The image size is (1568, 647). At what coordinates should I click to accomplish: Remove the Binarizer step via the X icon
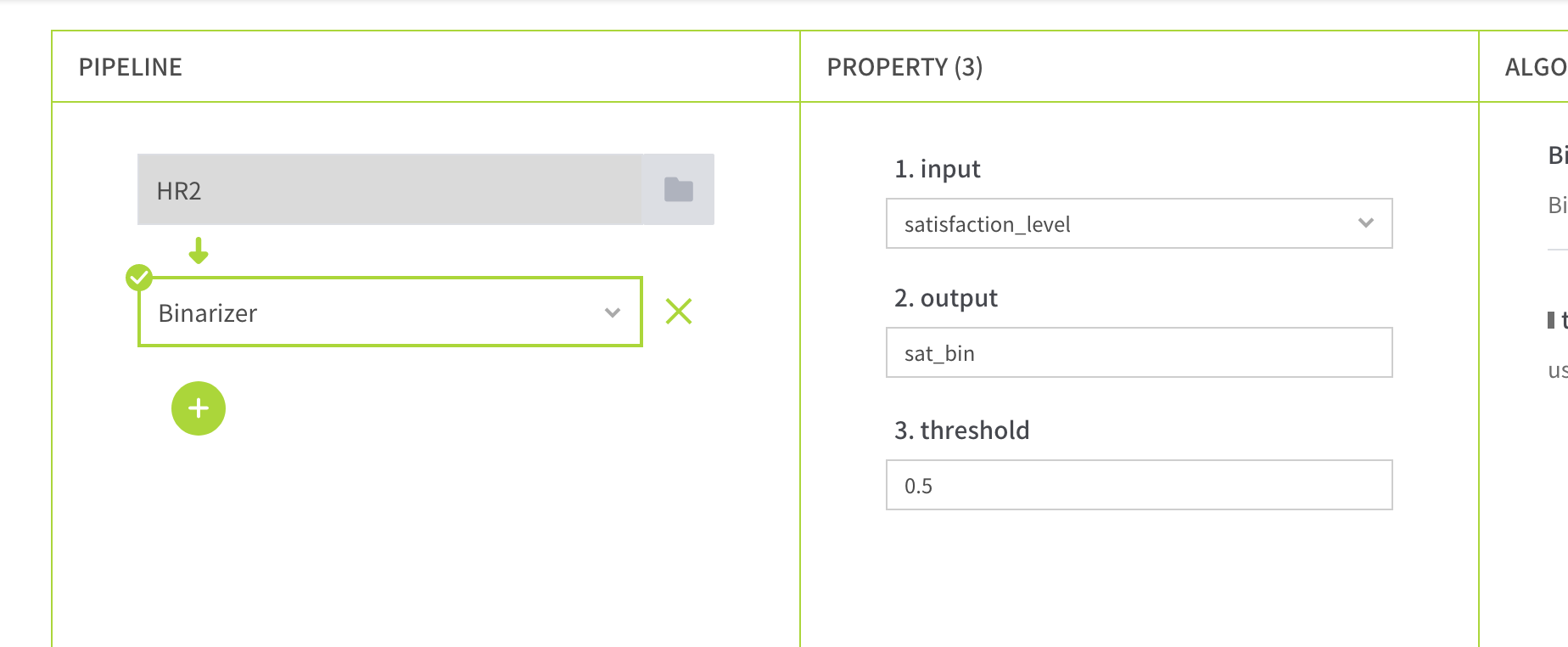[678, 312]
